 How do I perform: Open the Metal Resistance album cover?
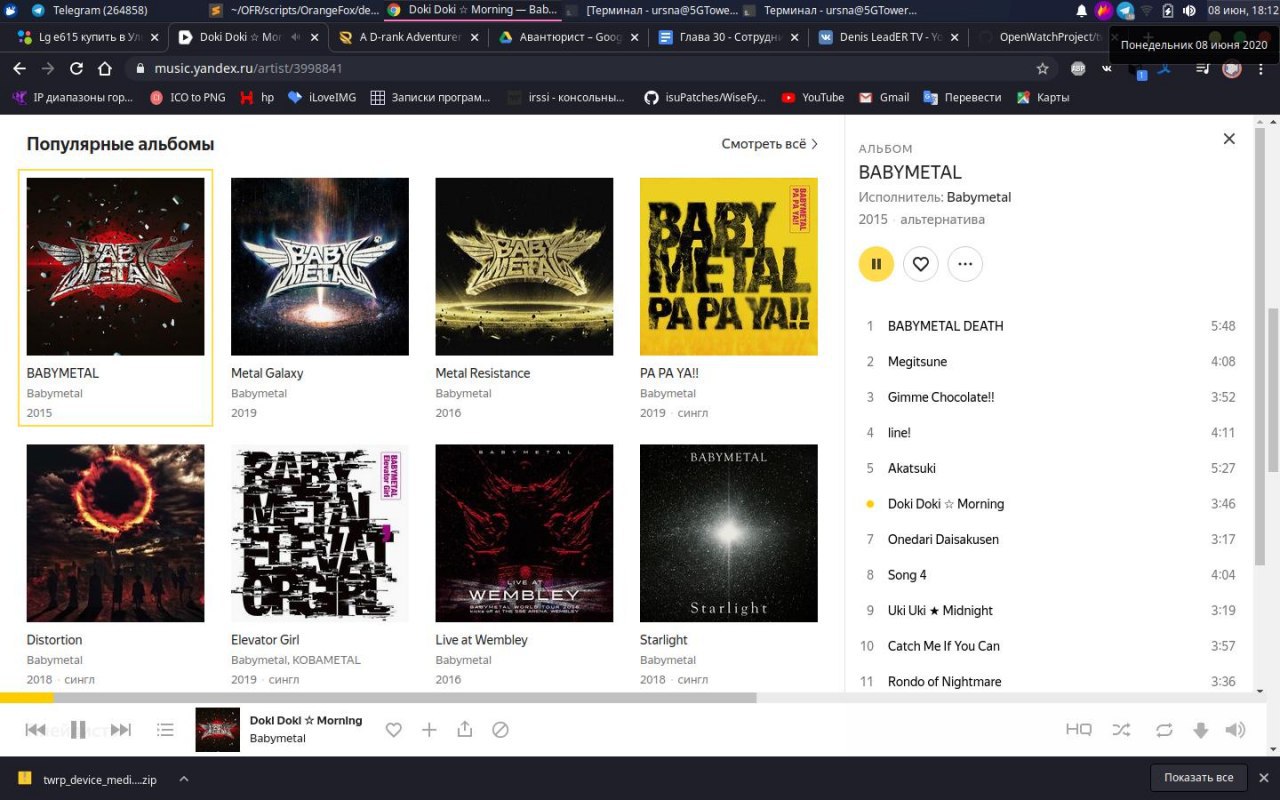click(524, 266)
